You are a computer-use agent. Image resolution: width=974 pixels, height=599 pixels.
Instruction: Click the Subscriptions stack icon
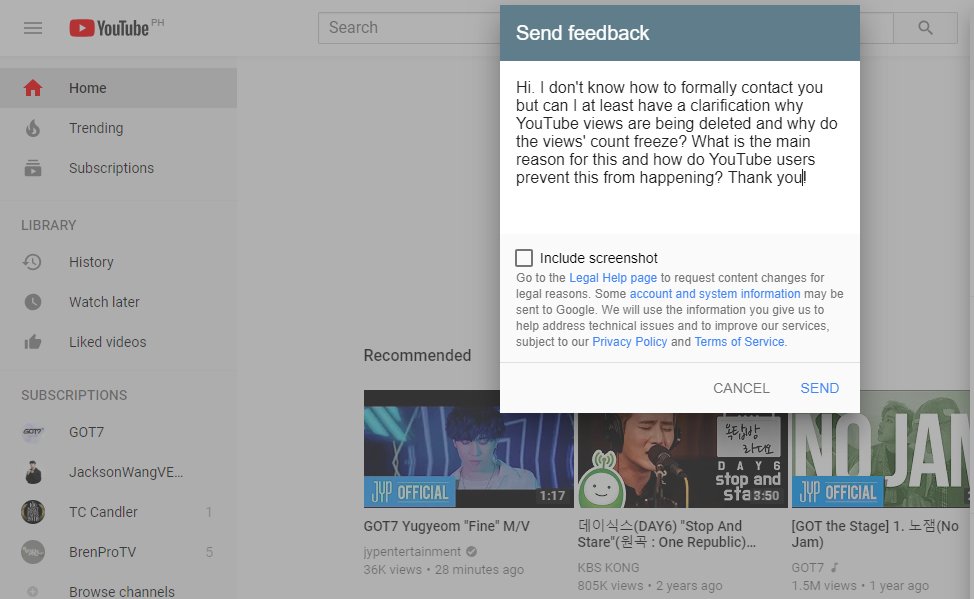pos(33,168)
